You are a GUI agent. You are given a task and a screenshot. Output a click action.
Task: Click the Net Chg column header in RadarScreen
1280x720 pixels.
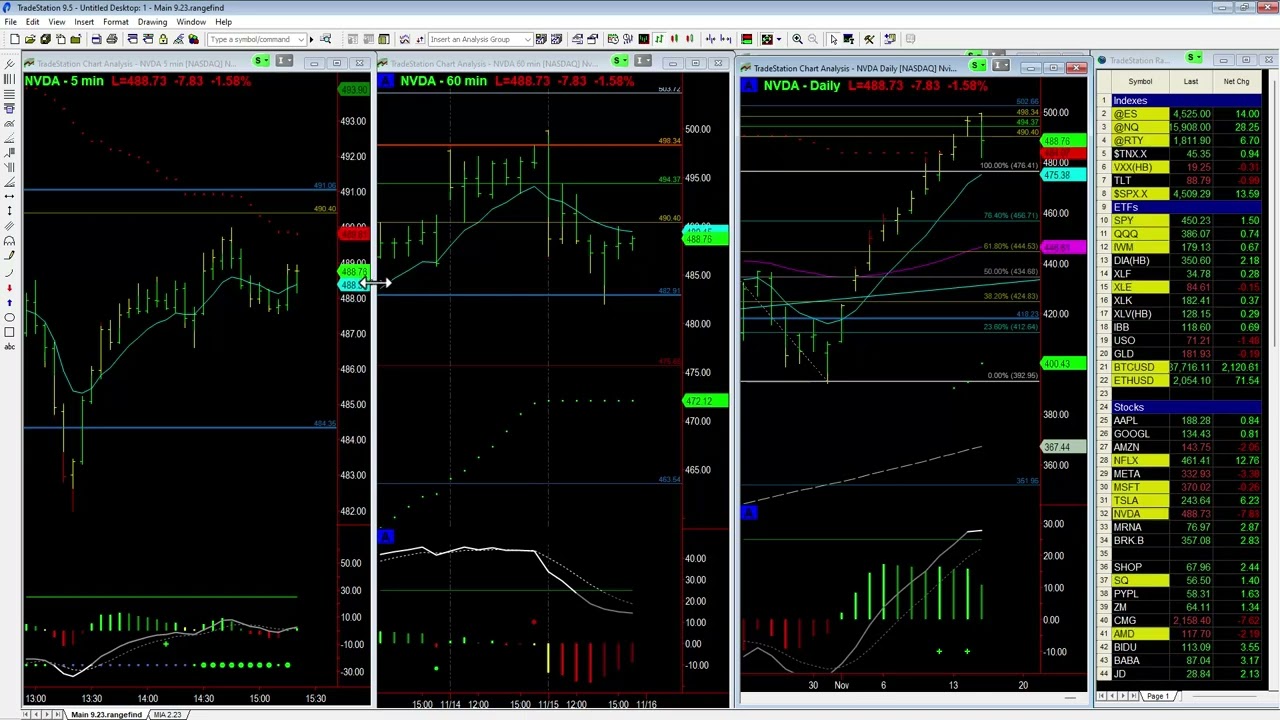click(1237, 82)
